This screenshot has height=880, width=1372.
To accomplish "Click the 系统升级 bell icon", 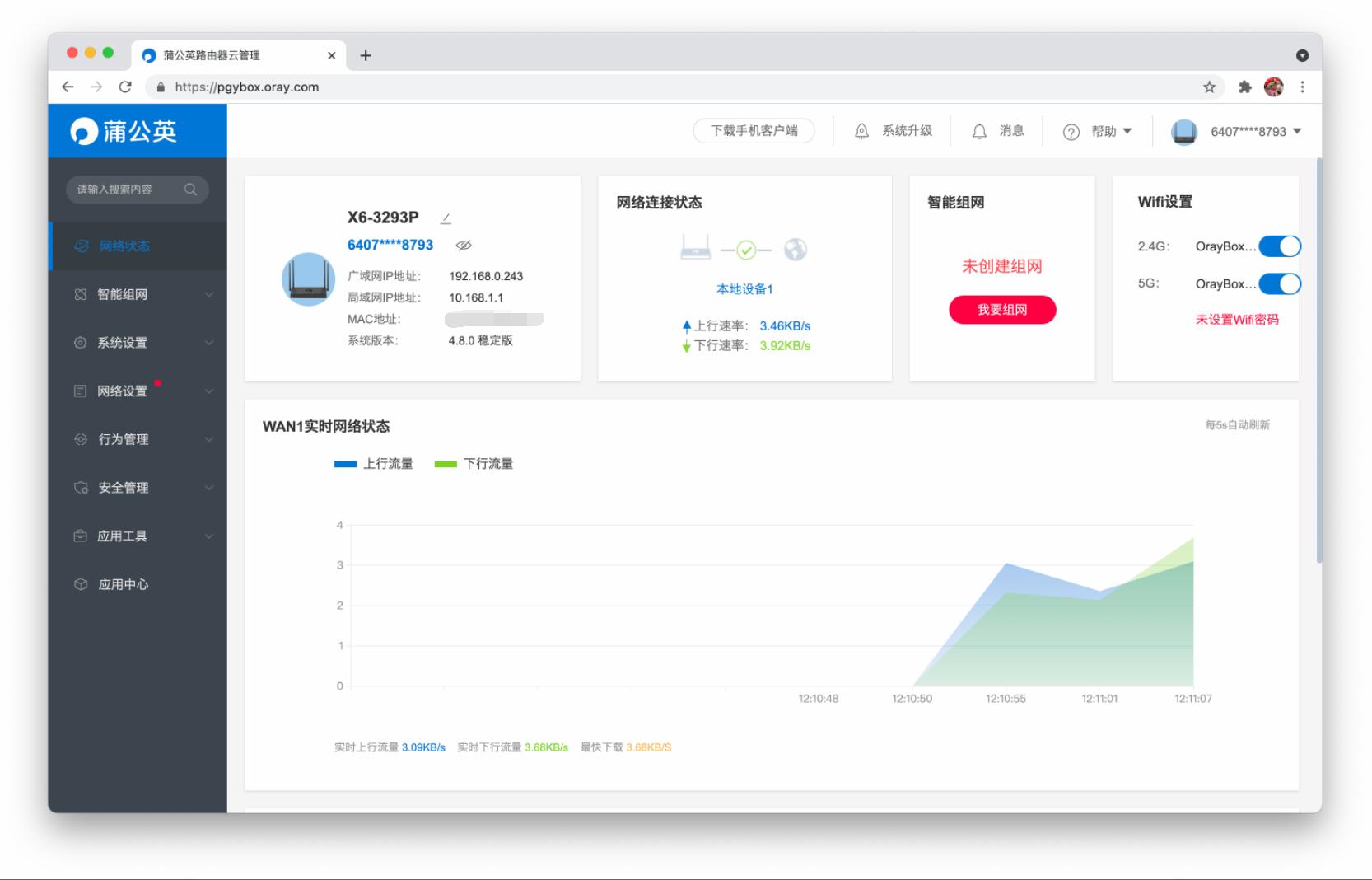I will click(x=862, y=131).
